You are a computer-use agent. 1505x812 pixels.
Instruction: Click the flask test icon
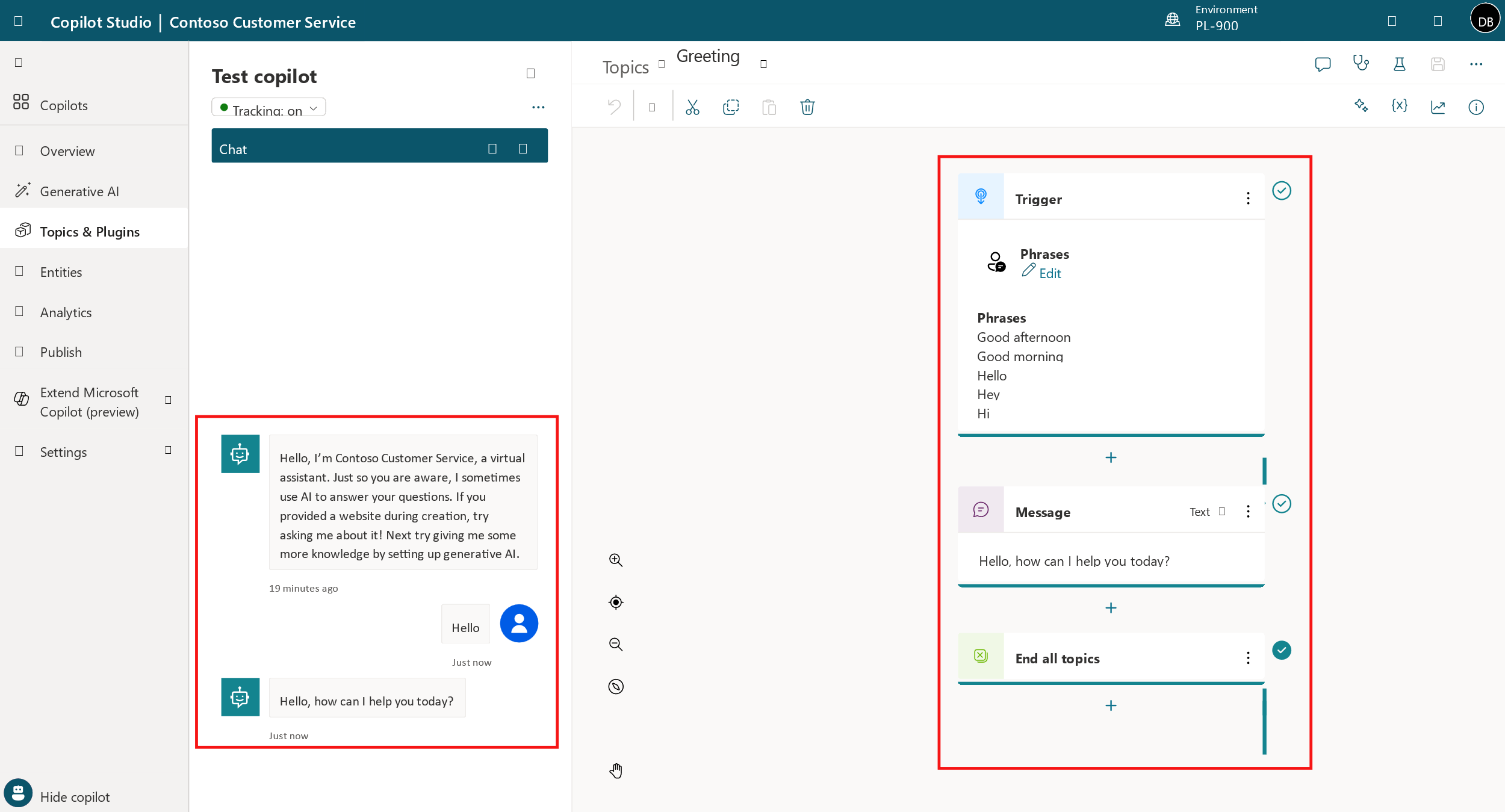(1400, 64)
